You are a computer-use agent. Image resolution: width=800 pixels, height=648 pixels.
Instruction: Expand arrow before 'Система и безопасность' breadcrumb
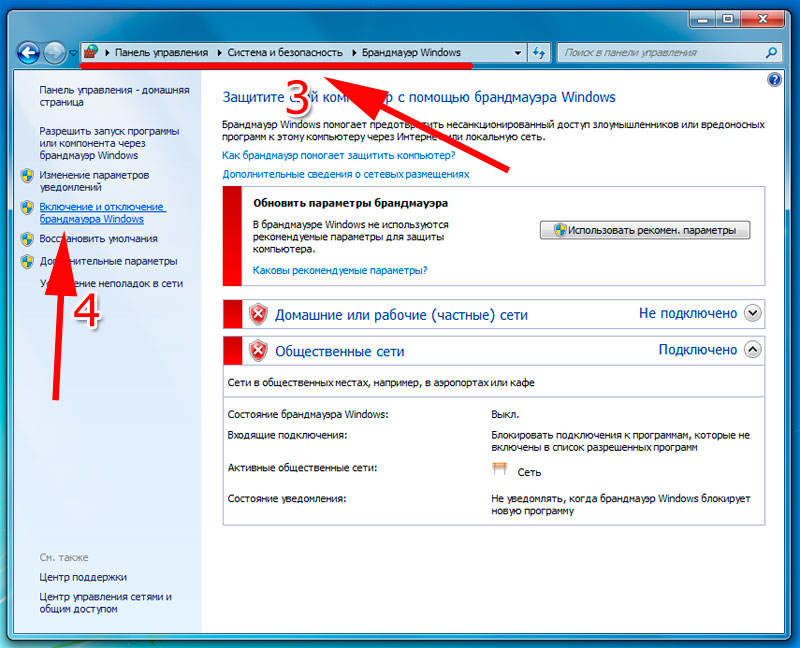click(219, 53)
